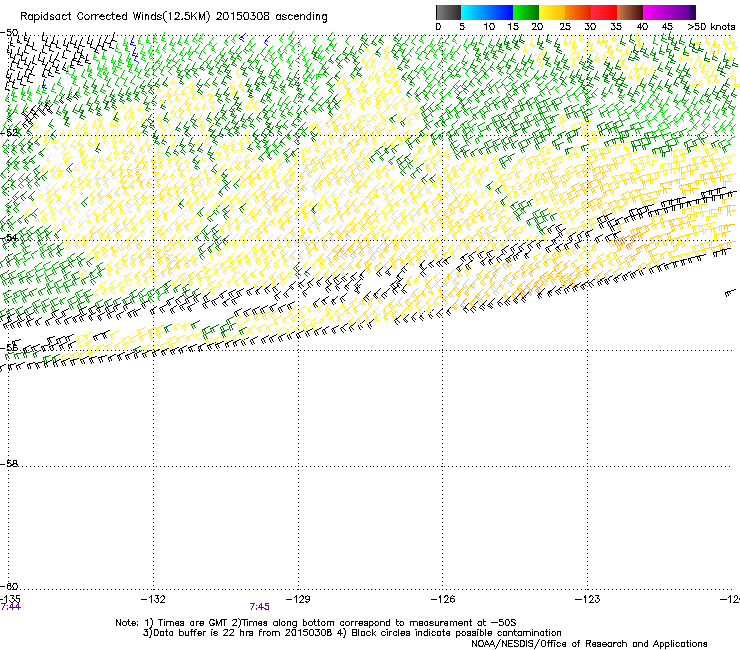Click the -60 latitude axis label

(x=9, y=587)
